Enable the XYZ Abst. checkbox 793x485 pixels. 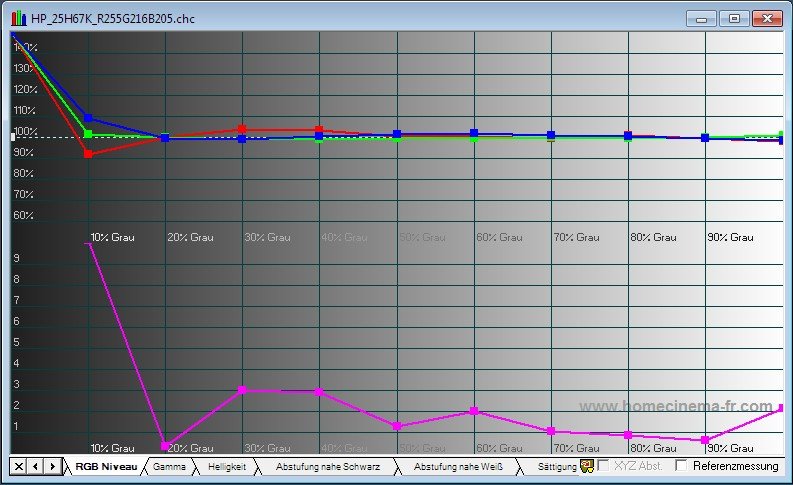tap(604, 466)
